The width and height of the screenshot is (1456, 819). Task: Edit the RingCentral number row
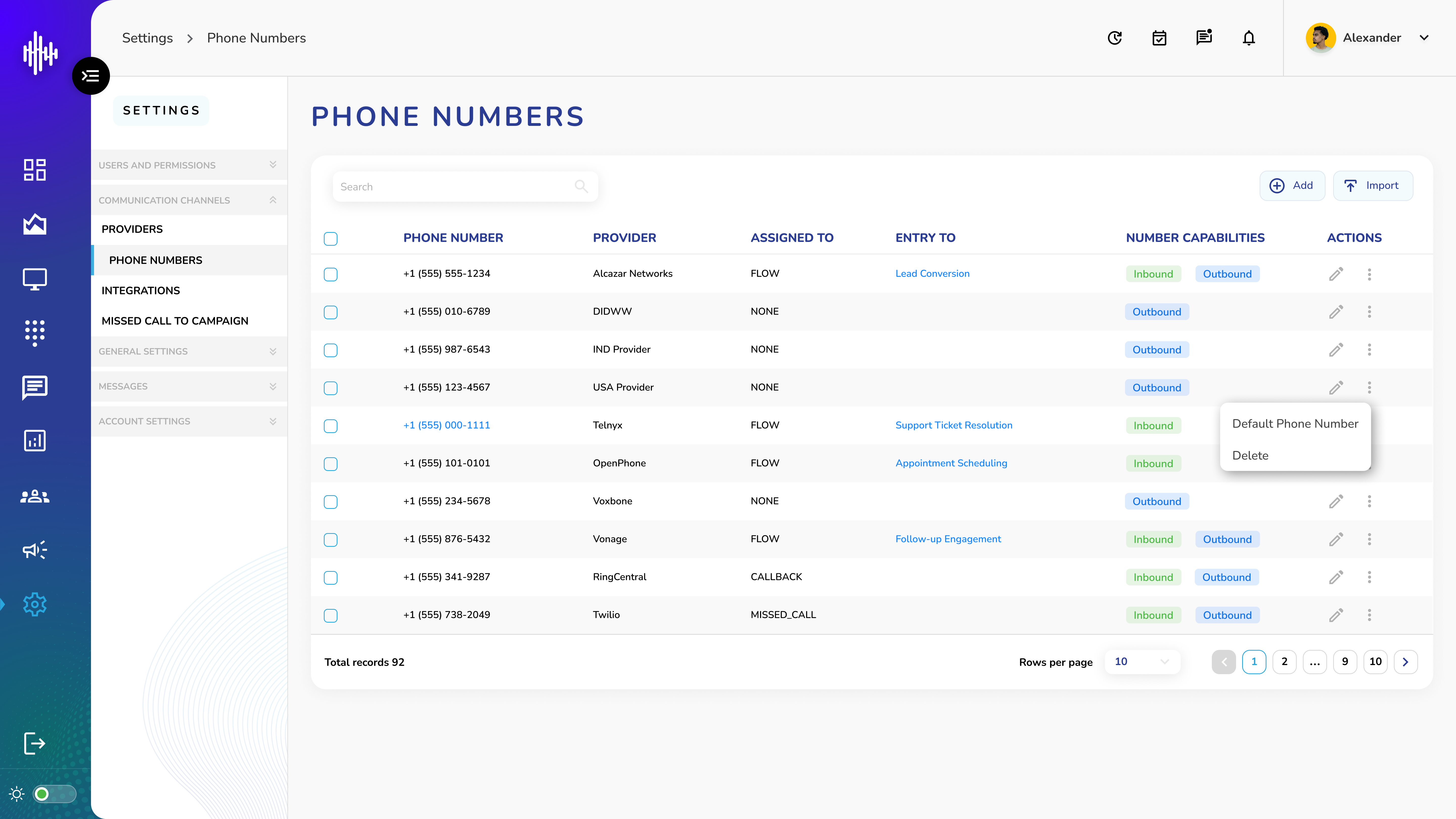coord(1336,577)
